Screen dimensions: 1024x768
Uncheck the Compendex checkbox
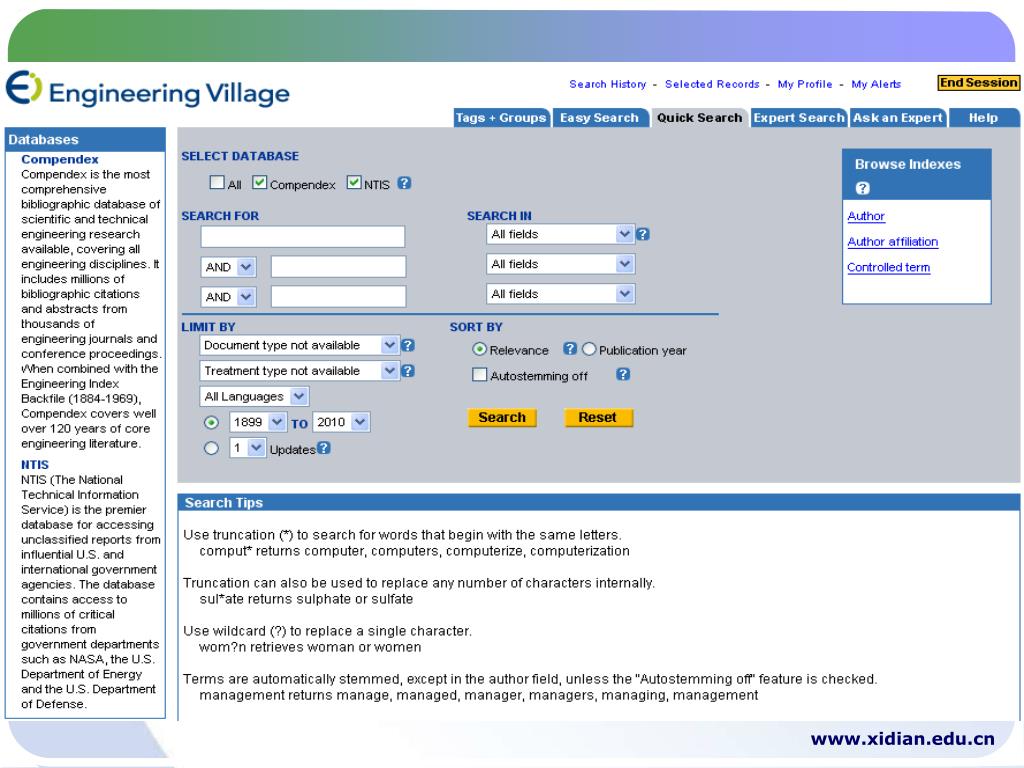[259, 182]
